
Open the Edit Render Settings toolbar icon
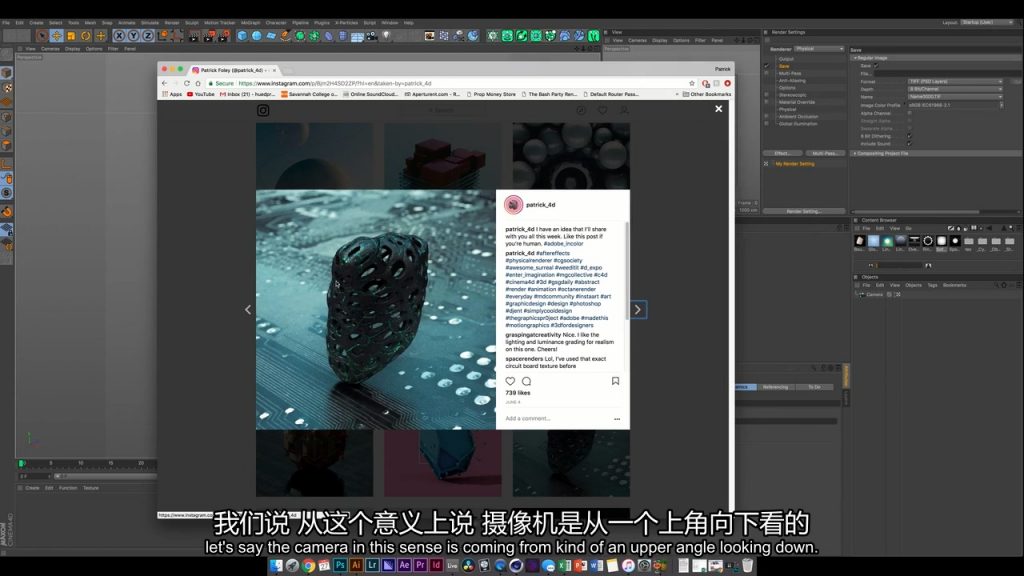coord(224,36)
